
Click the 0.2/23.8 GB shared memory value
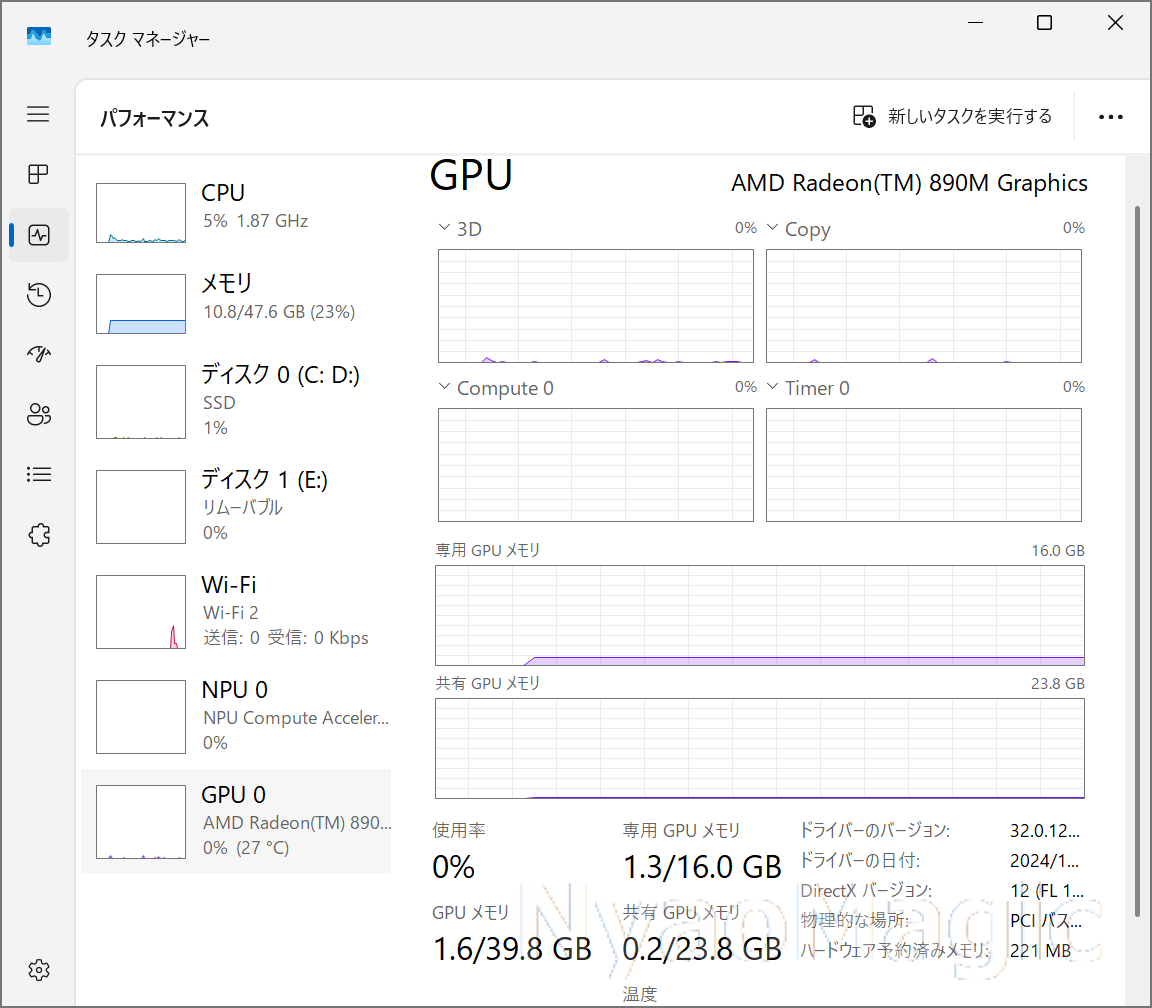[702, 949]
